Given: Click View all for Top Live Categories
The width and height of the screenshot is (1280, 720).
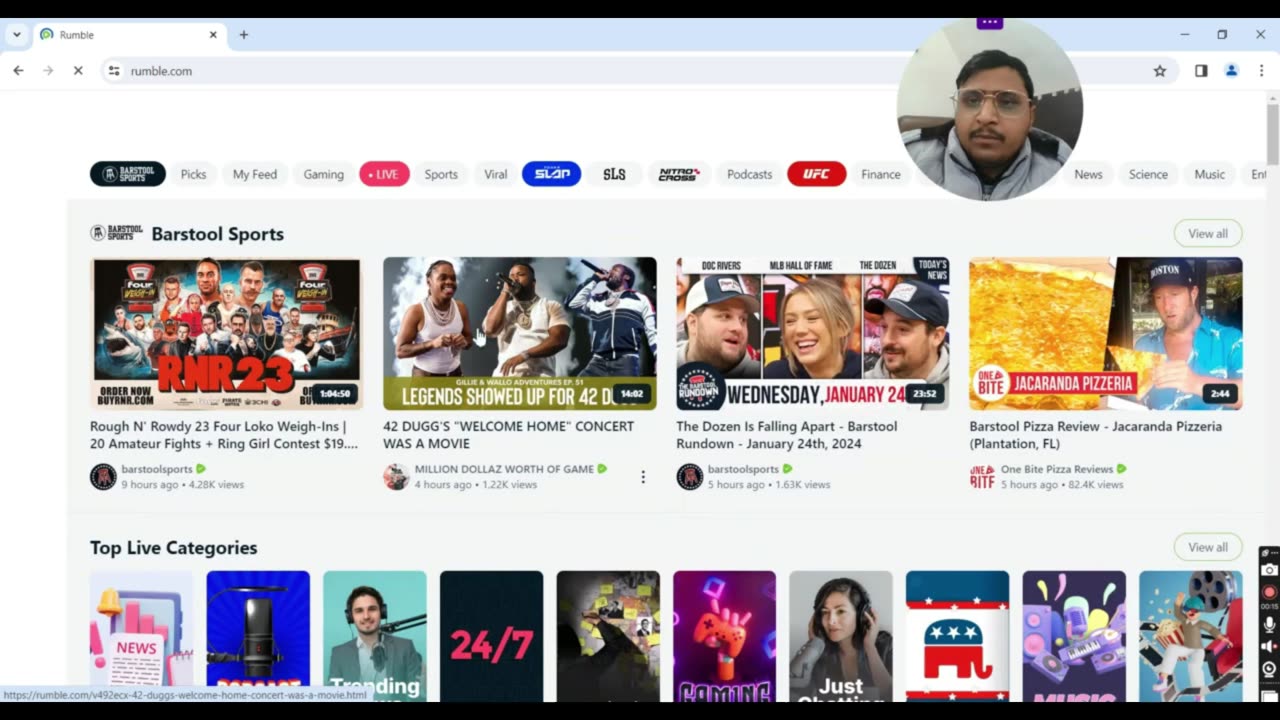Looking at the screenshot, I should (1208, 547).
